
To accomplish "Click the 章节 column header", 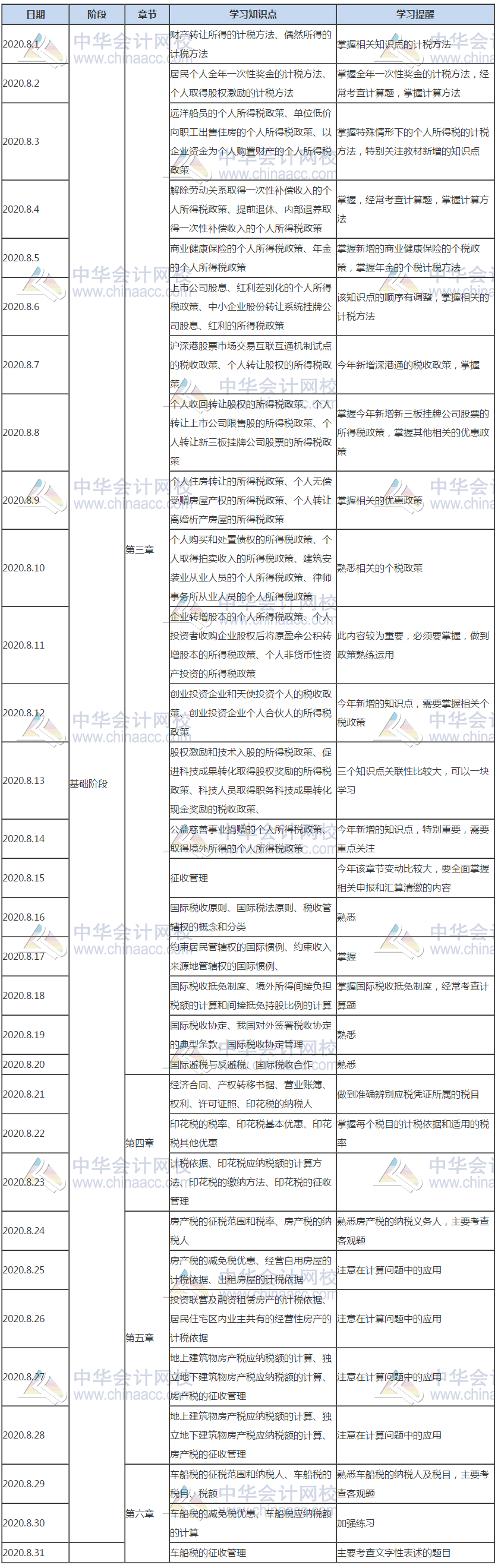I will [147, 14].
